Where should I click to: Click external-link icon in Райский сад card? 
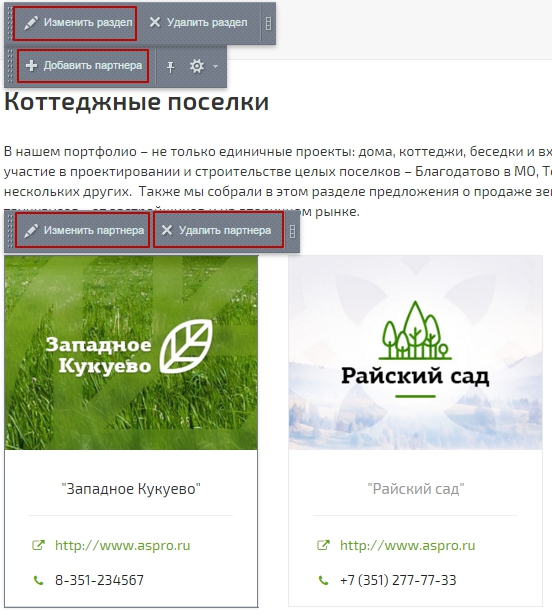coord(323,545)
